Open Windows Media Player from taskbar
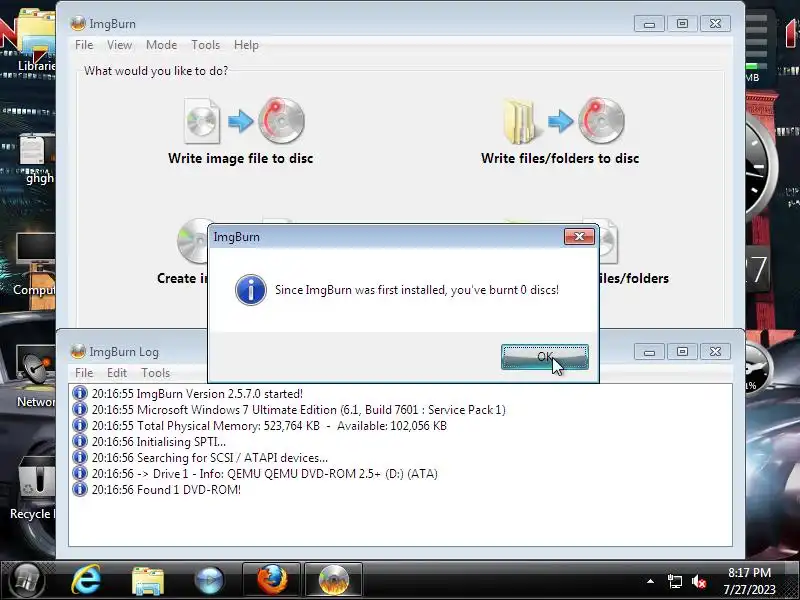Screen dimensions: 800x600 (x=209, y=580)
